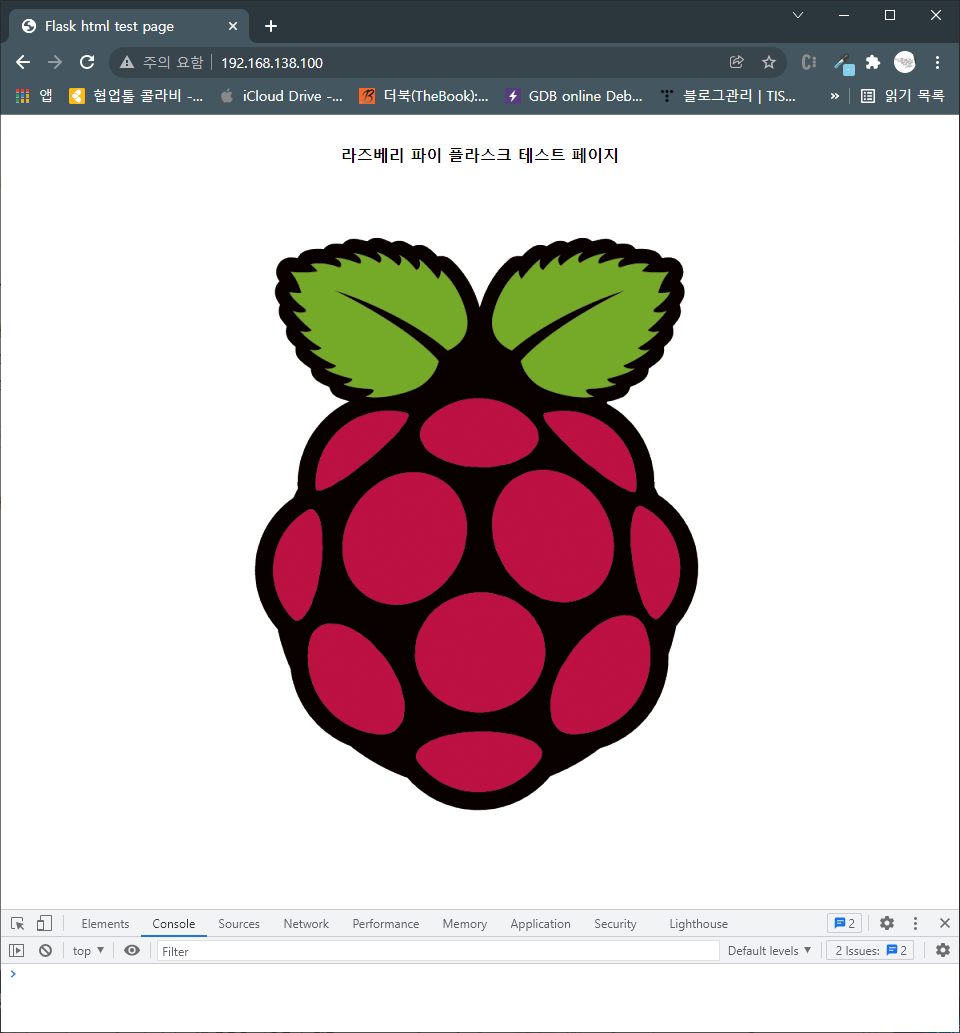960x1033 pixels.
Task: Switch to the Console tab
Action: tap(174, 924)
